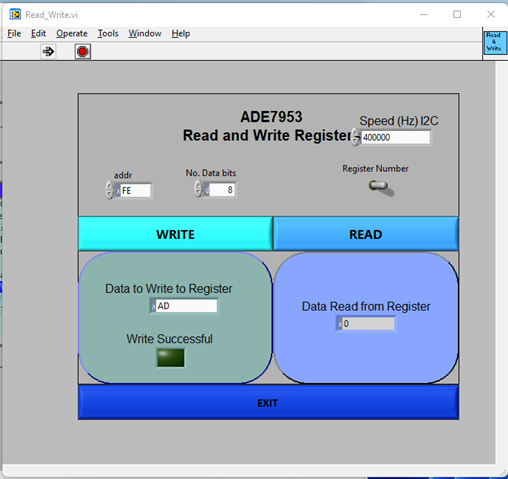This screenshot has height=479, width=508.
Task: Click the No. Data bits stepper arrows
Action: click(198, 189)
